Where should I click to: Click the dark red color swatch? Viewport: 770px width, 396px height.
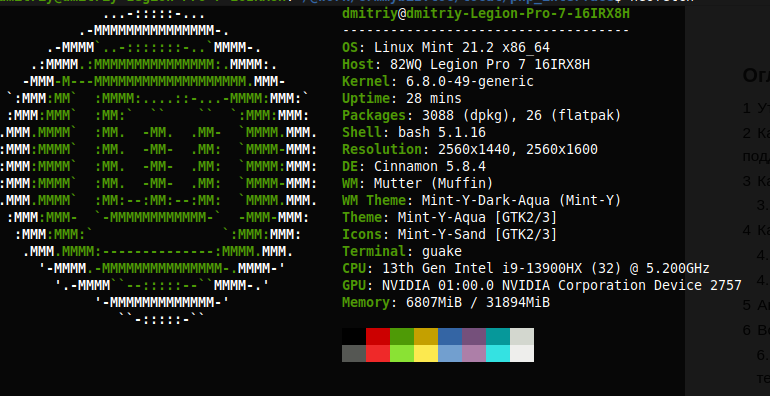pos(378,337)
